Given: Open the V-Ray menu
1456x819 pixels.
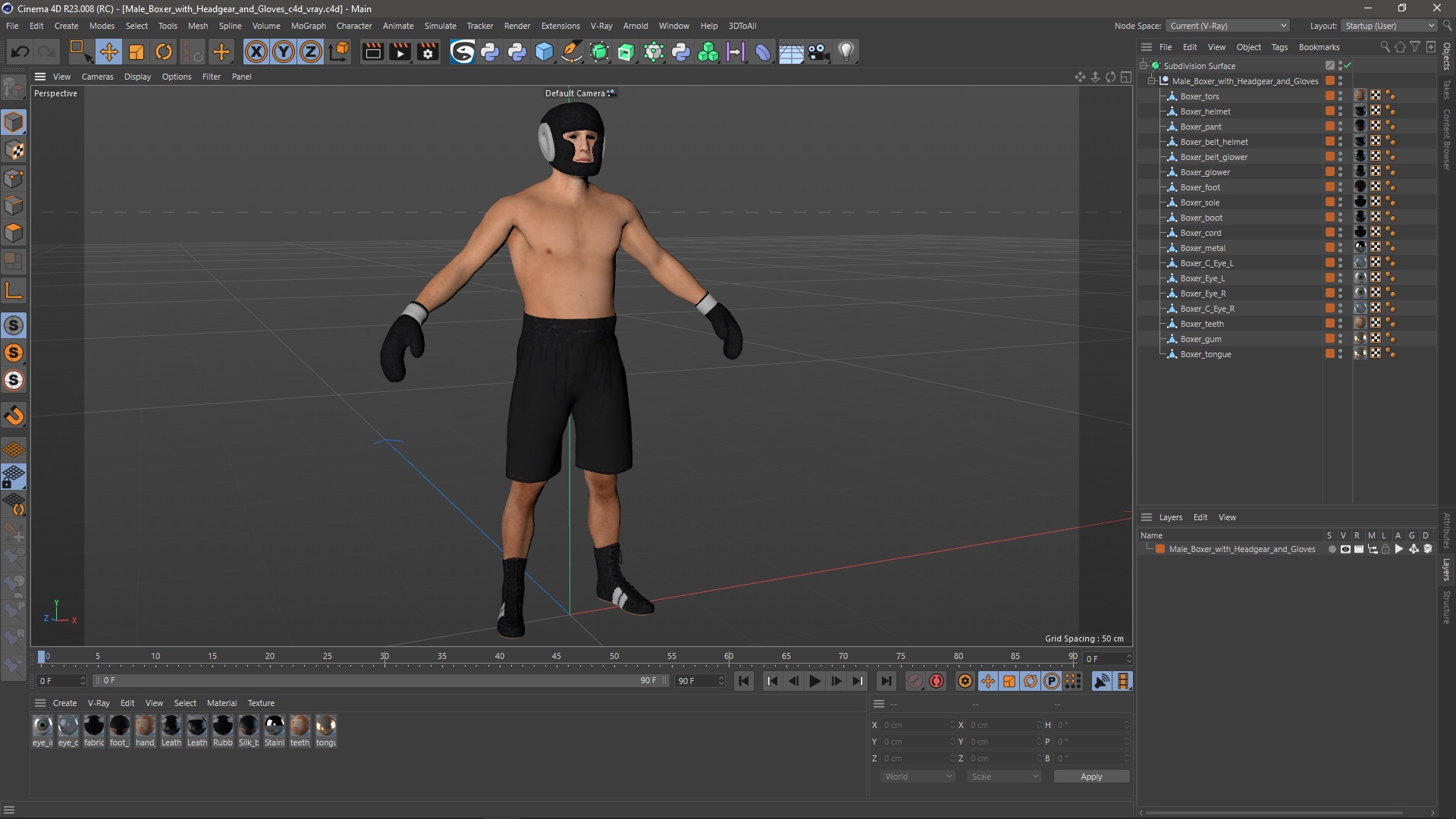Looking at the screenshot, I should pyautogui.click(x=601, y=26).
